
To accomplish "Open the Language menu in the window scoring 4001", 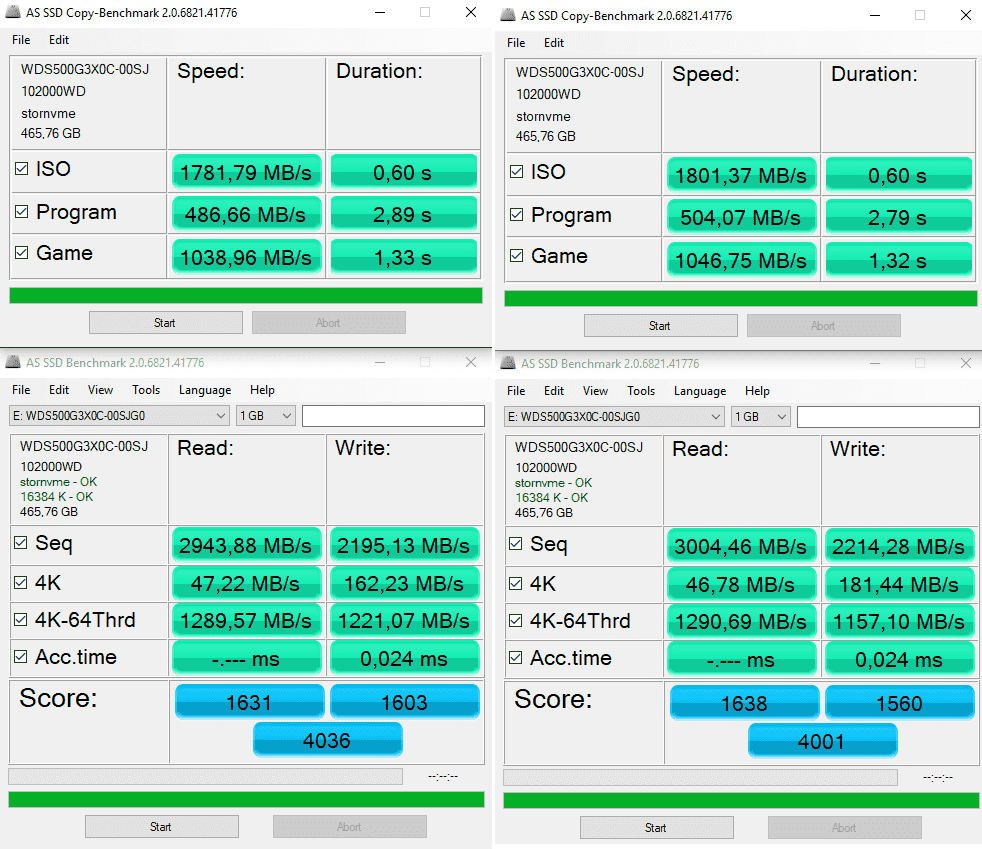I will click(699, 391).
